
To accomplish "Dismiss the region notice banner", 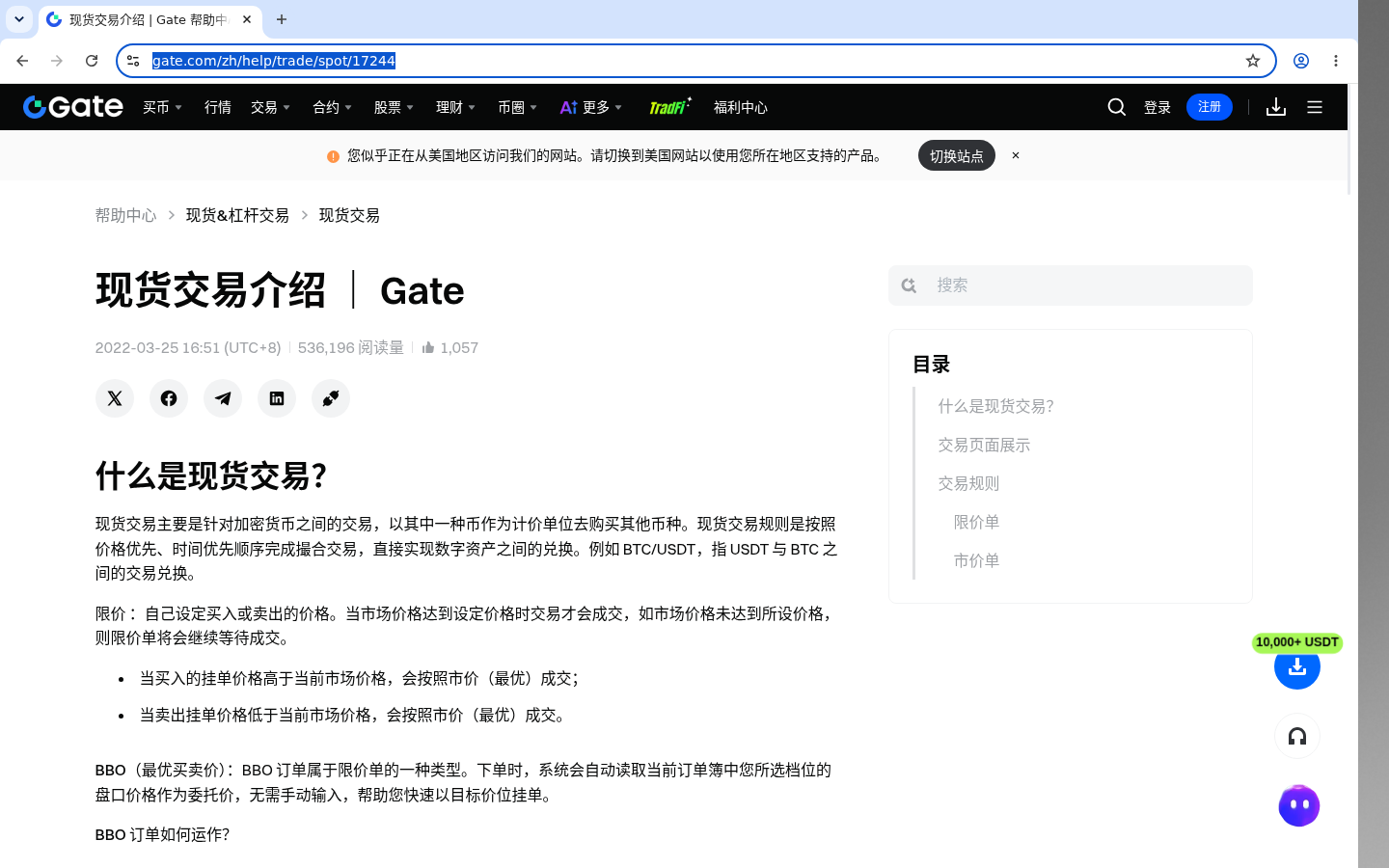I will click(1016, 155).
